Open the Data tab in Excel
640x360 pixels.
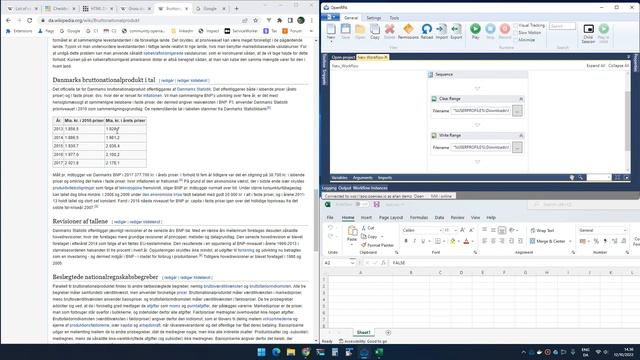point(439,218)
